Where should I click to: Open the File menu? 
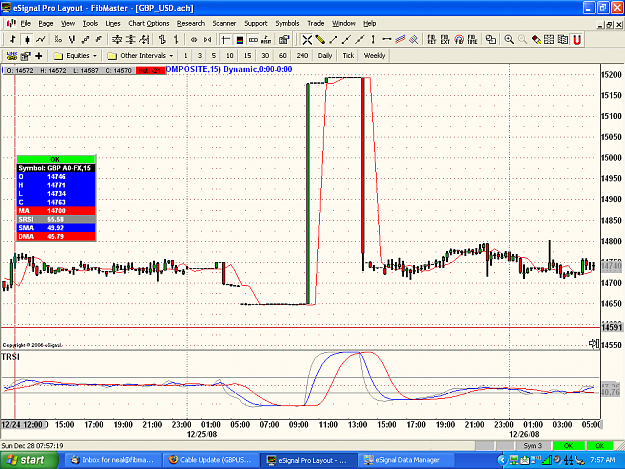coord(26,24)
